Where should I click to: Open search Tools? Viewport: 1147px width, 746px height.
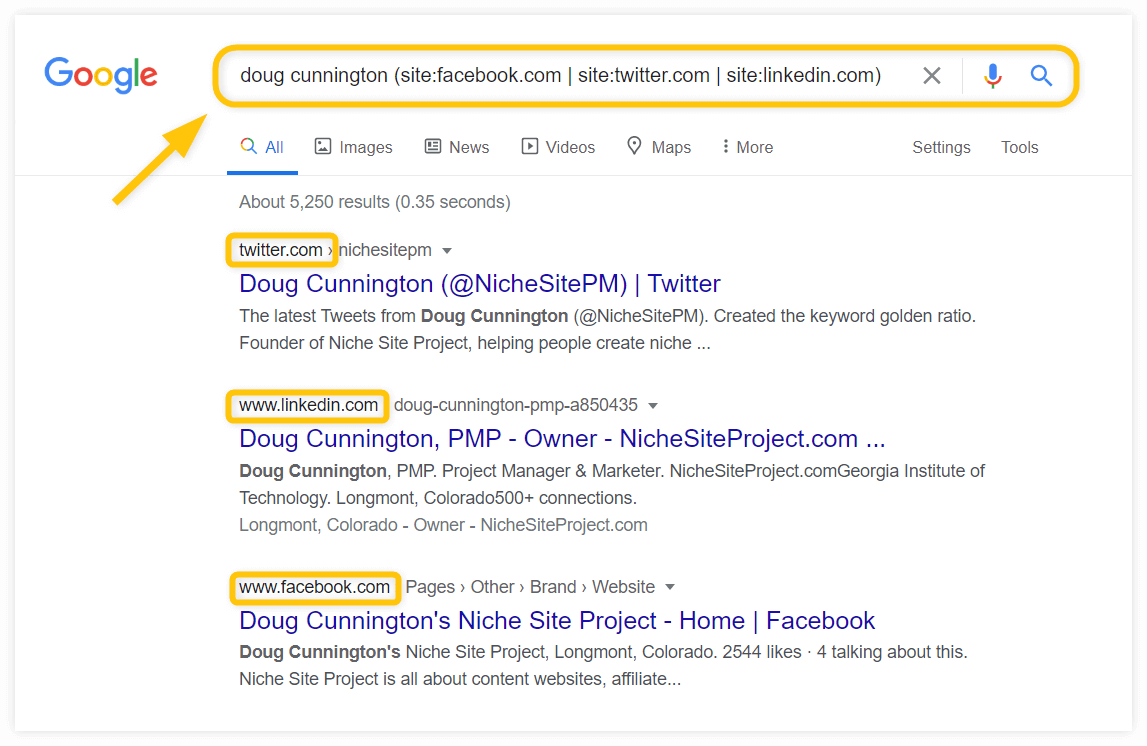[x=1019, y=147]
